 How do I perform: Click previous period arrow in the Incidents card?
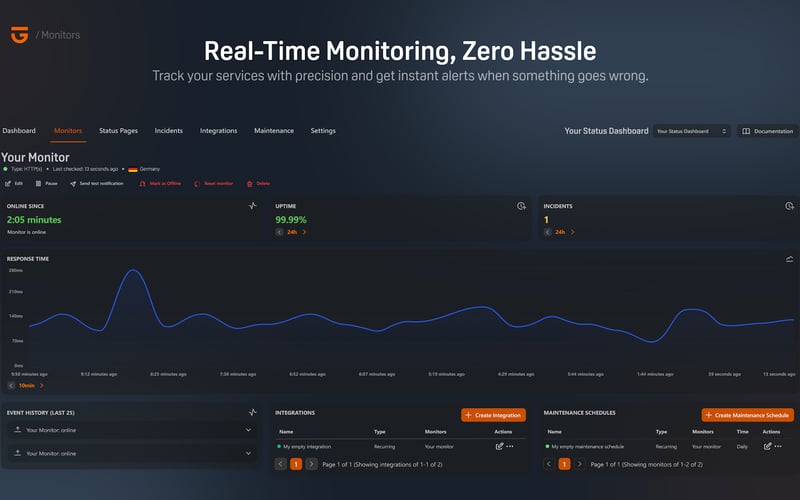pos(547,232)
